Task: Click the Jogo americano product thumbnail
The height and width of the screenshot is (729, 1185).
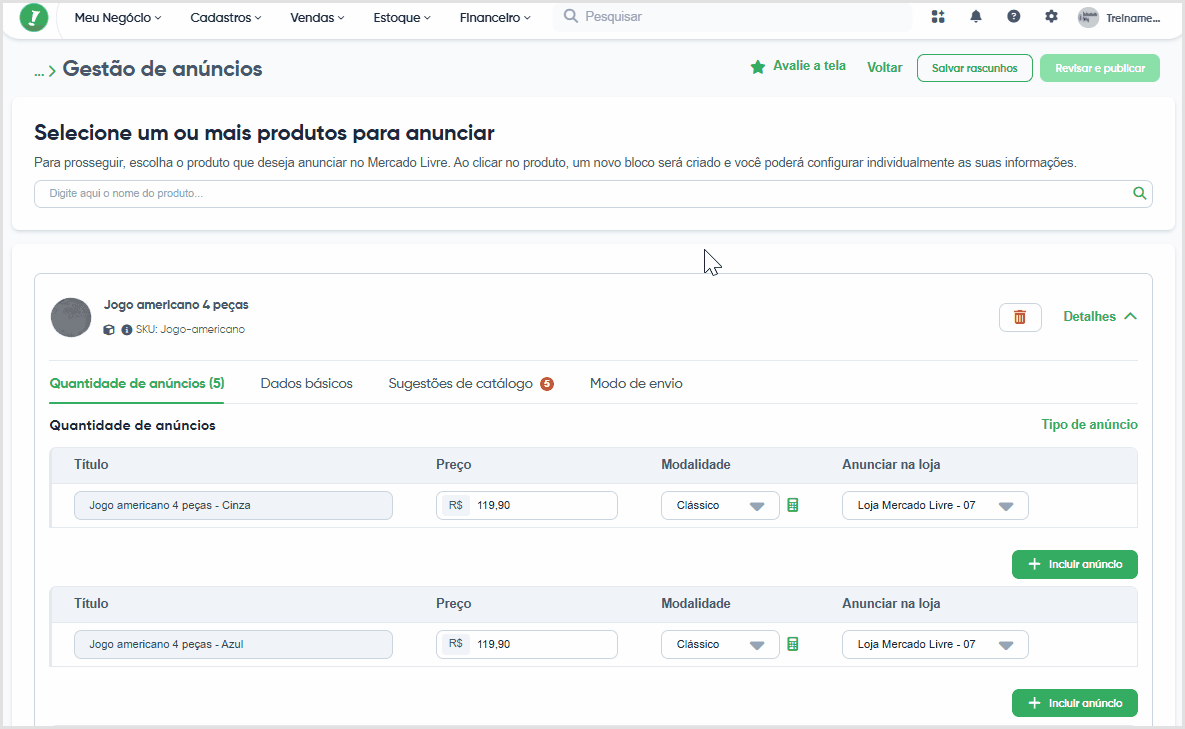Action: pos(71,317)
